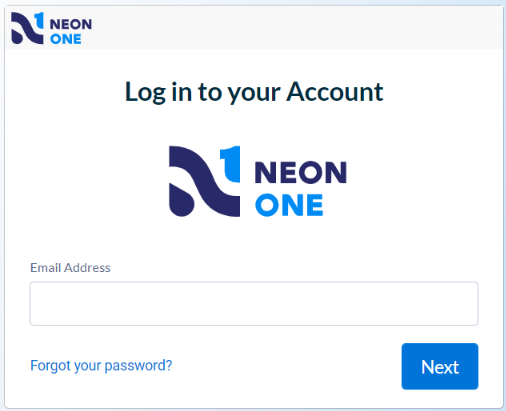Click the Log in to your Account heading
The height and width of the screenshot is (411, 506).
(254, 92)
